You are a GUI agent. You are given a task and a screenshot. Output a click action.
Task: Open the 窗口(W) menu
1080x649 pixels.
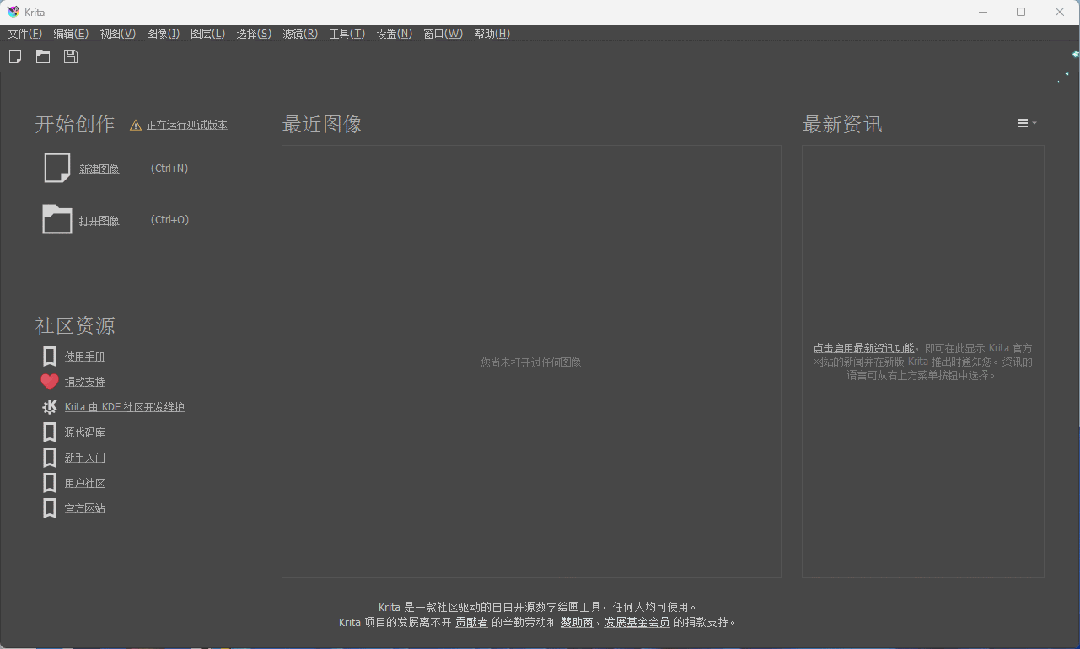click(x=443, y=34)
